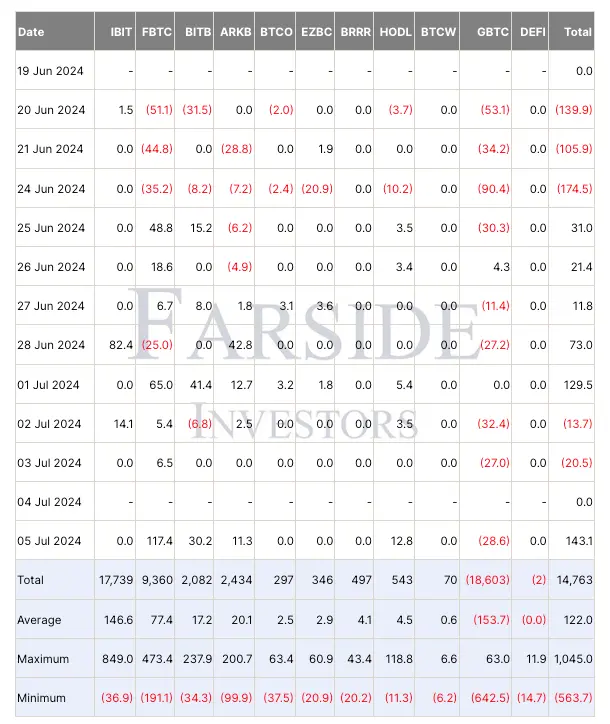Click the 14,763 grand total cell

click(575, 580)
